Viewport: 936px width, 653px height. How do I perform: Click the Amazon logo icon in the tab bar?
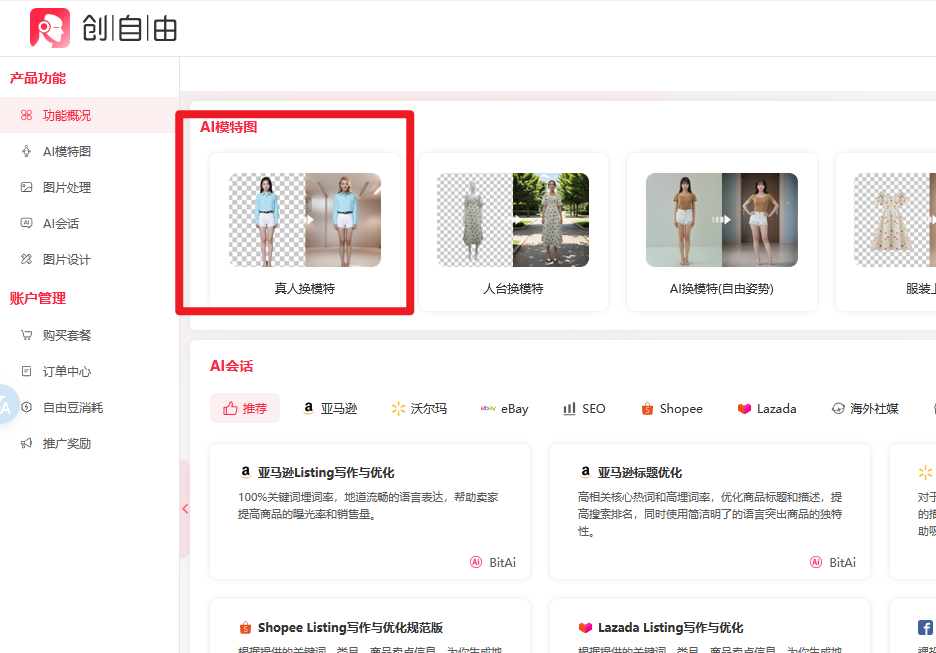pos(309,408)
